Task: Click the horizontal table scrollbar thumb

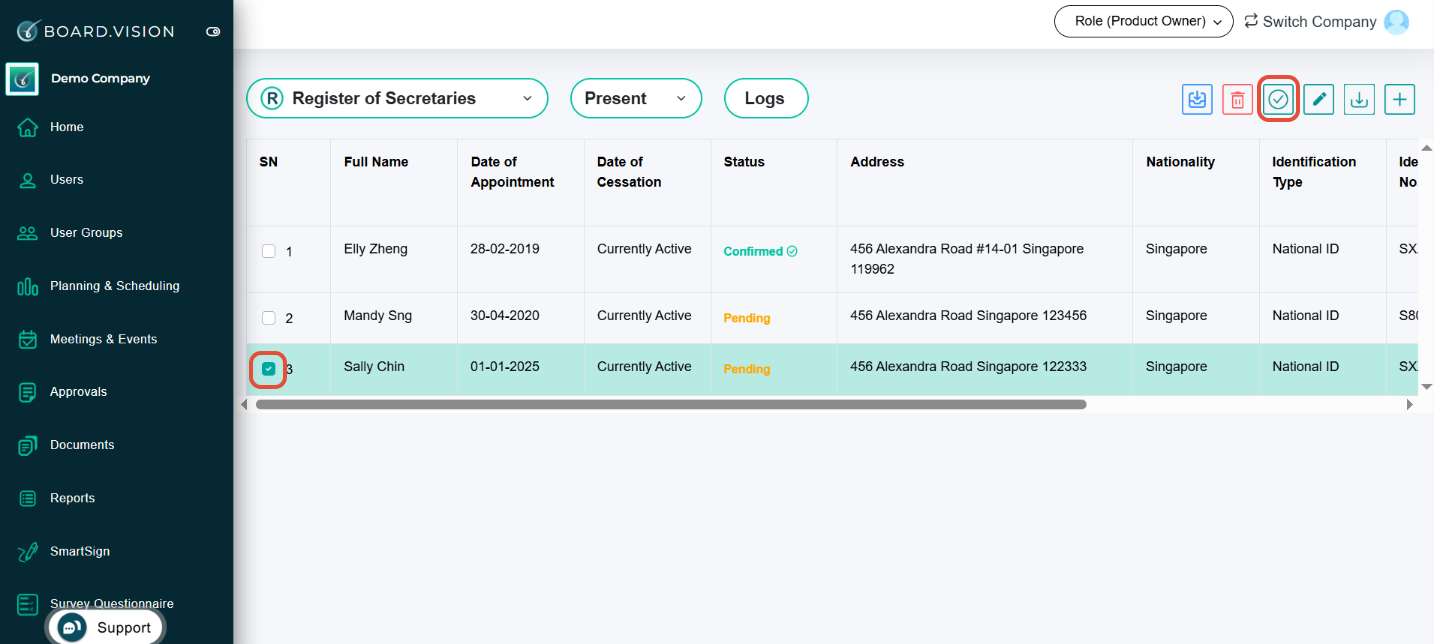Action: 671,405
